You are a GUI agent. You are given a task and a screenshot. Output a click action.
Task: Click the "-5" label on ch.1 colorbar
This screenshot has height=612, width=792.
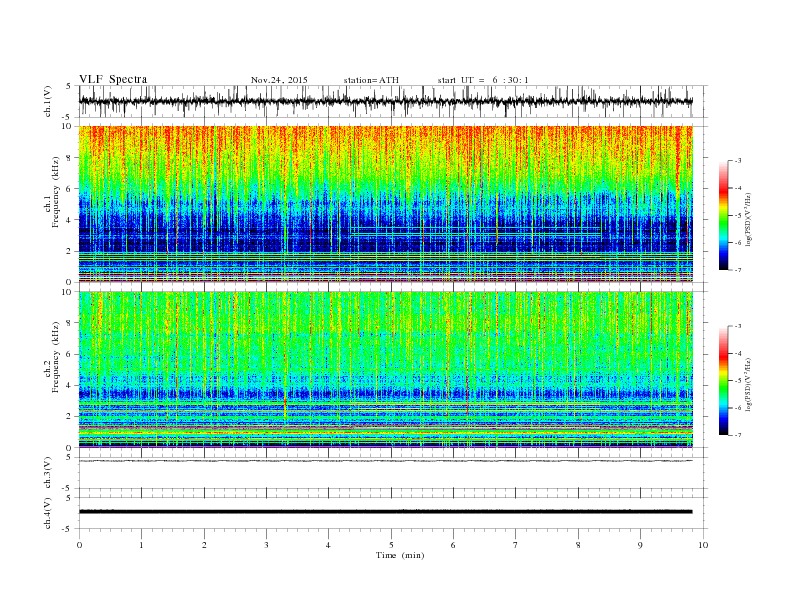coord(738,216)
